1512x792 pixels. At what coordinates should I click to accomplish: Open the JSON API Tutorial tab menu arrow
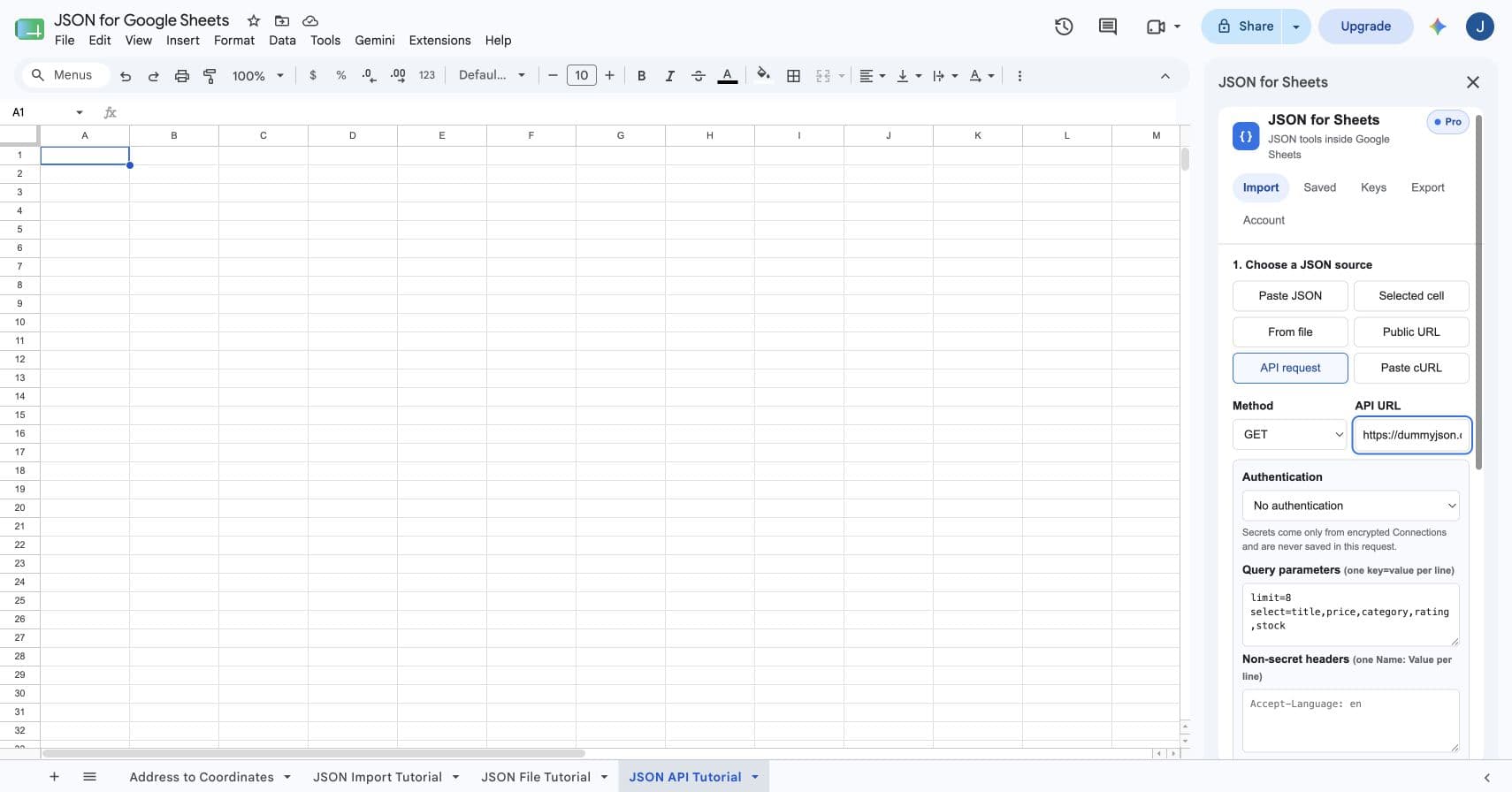click(755, 777)
